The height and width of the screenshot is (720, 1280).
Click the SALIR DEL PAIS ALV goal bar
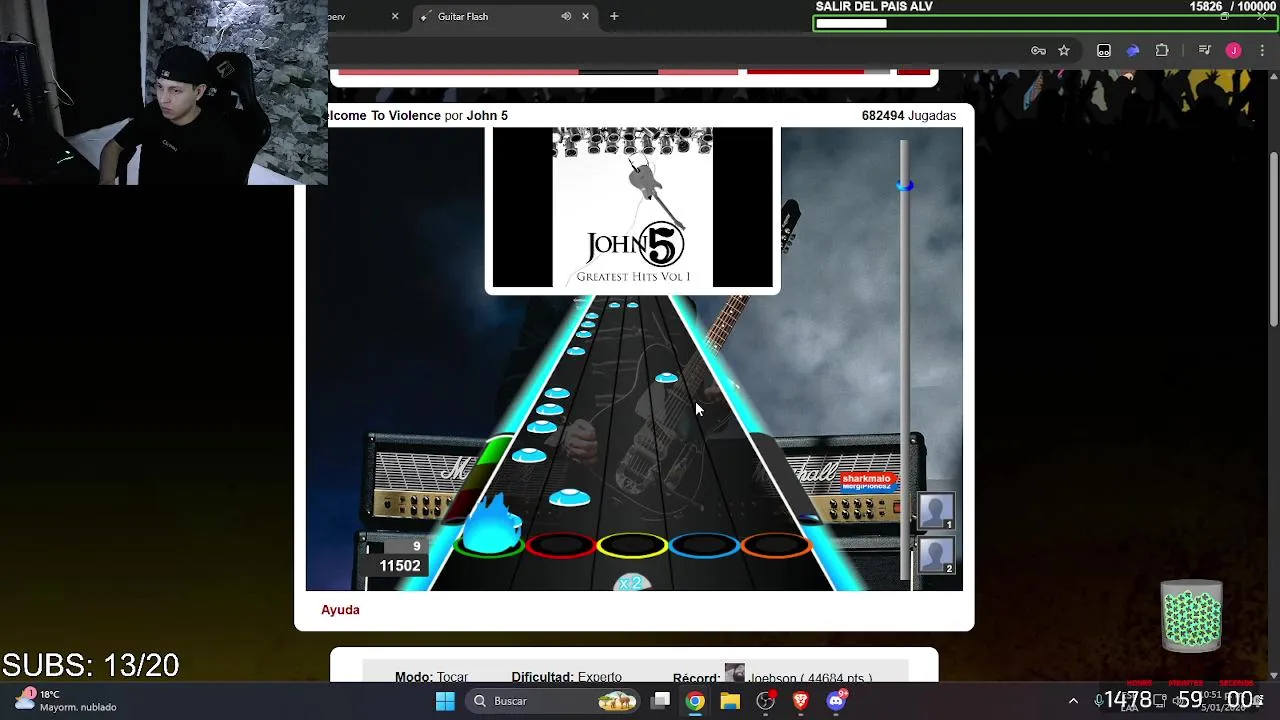coord(1044,23)
